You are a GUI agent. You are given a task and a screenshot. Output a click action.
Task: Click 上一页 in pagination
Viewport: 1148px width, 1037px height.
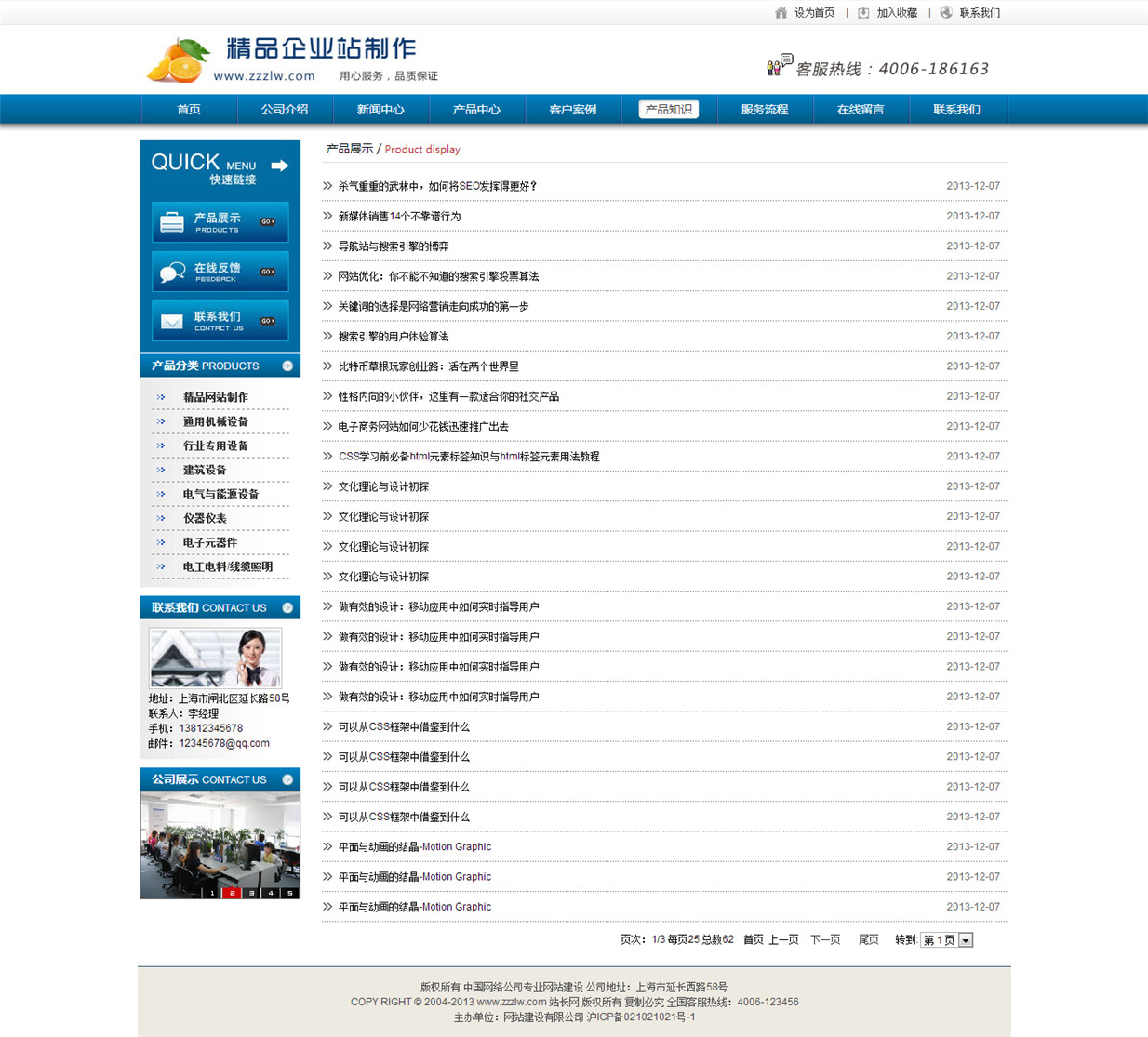(x=783, y=940)
